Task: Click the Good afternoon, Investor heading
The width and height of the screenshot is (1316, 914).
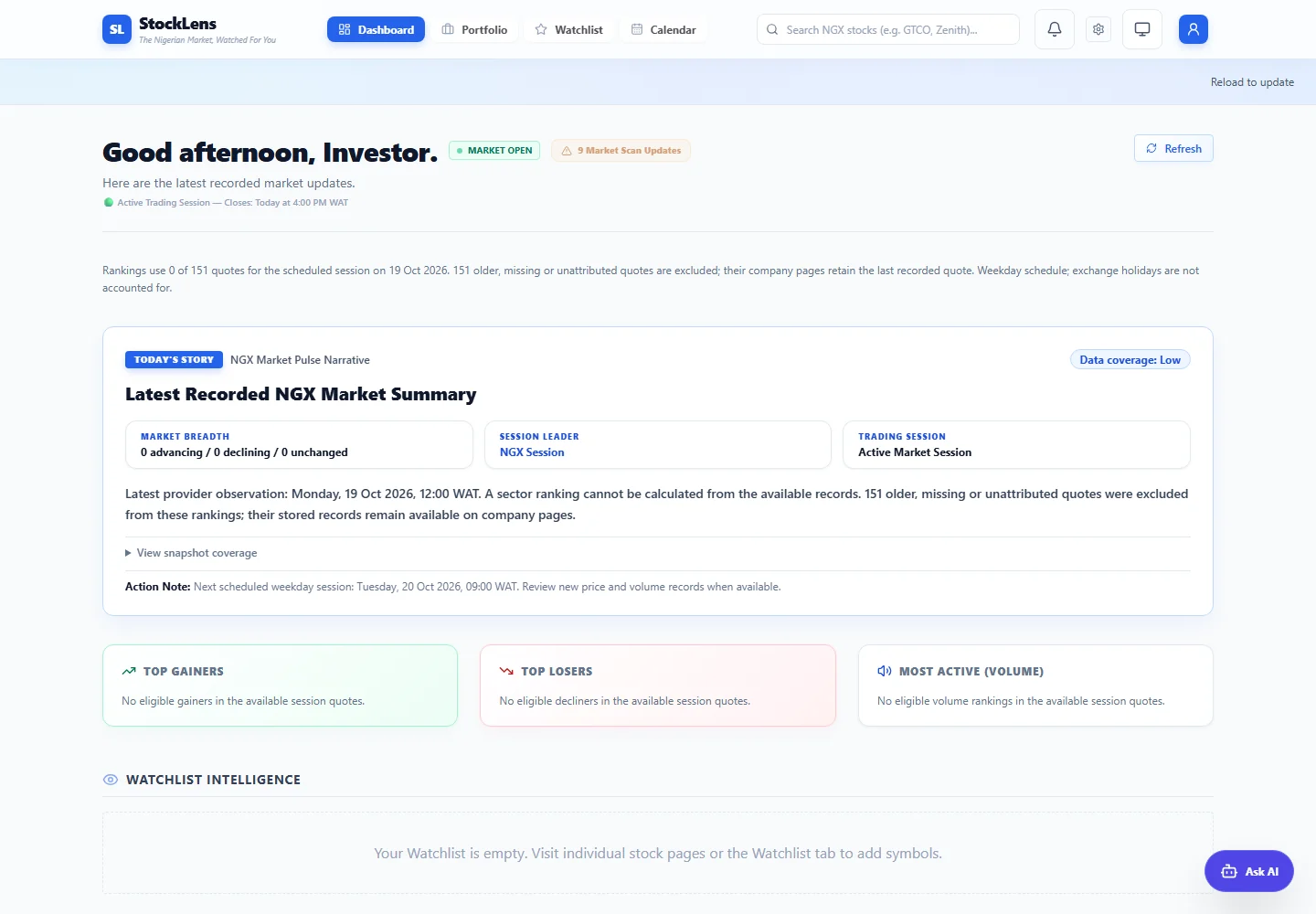Action: coord(271,152)
